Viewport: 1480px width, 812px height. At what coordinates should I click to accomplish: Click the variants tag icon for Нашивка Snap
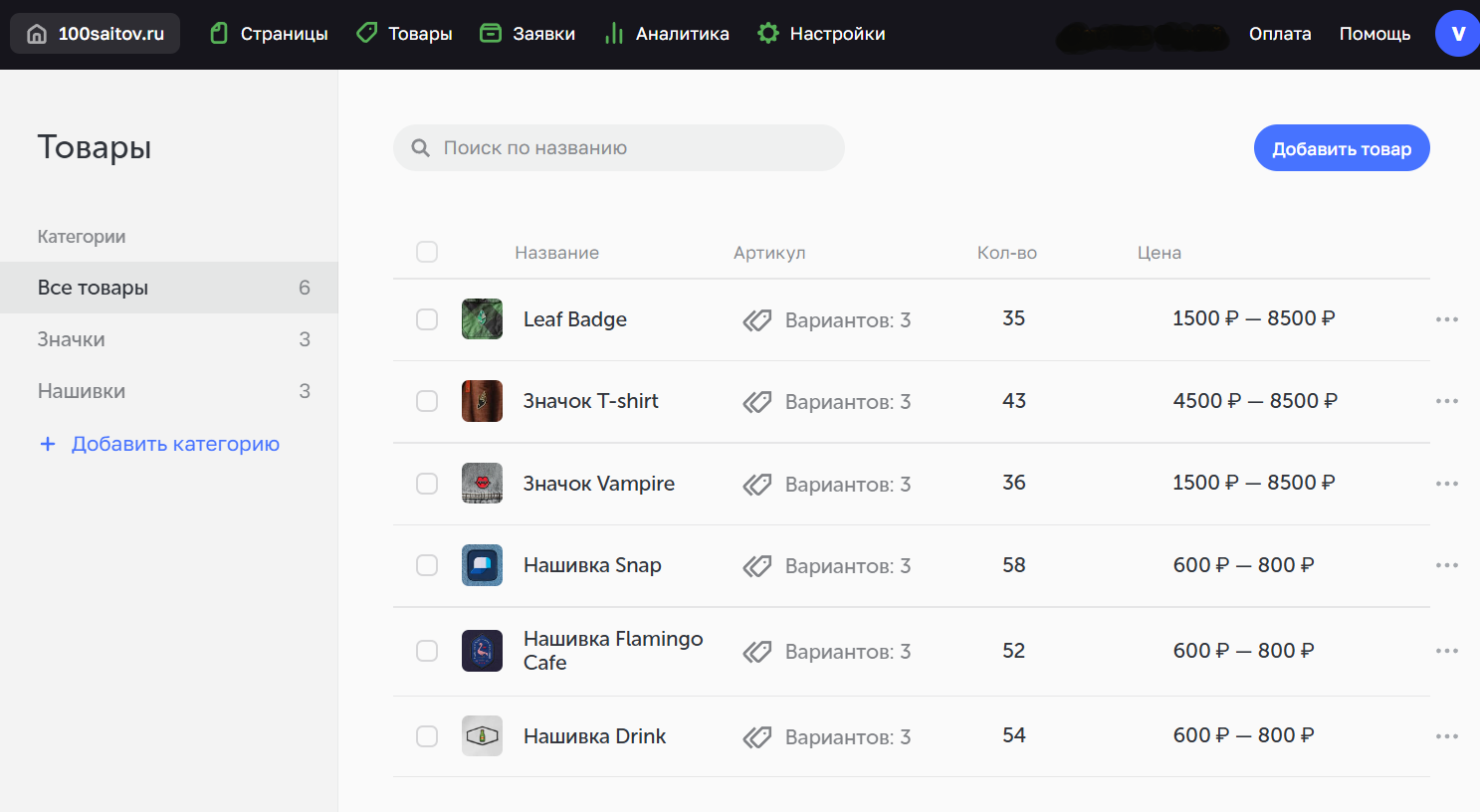757,566
